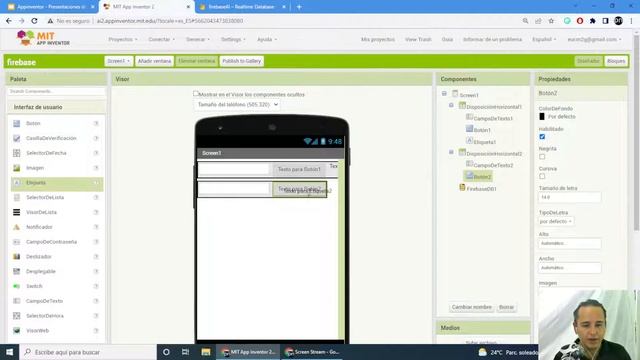Pick the SelectorDeFecha palette icon
640x360 pixels.
coord(17,153)
